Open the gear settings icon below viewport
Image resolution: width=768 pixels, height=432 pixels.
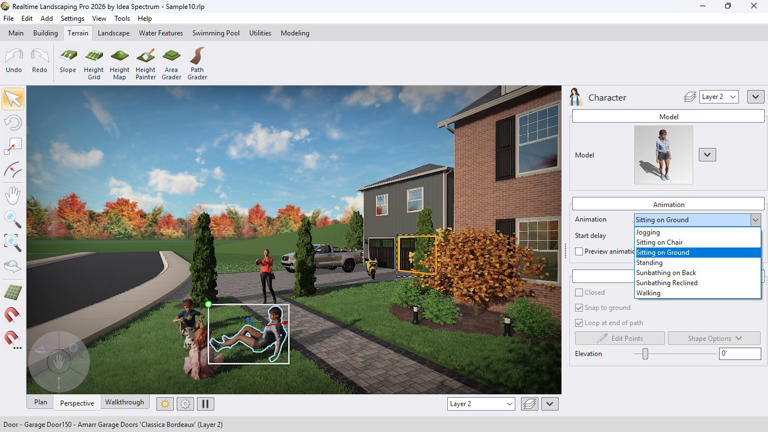point(185,404)
